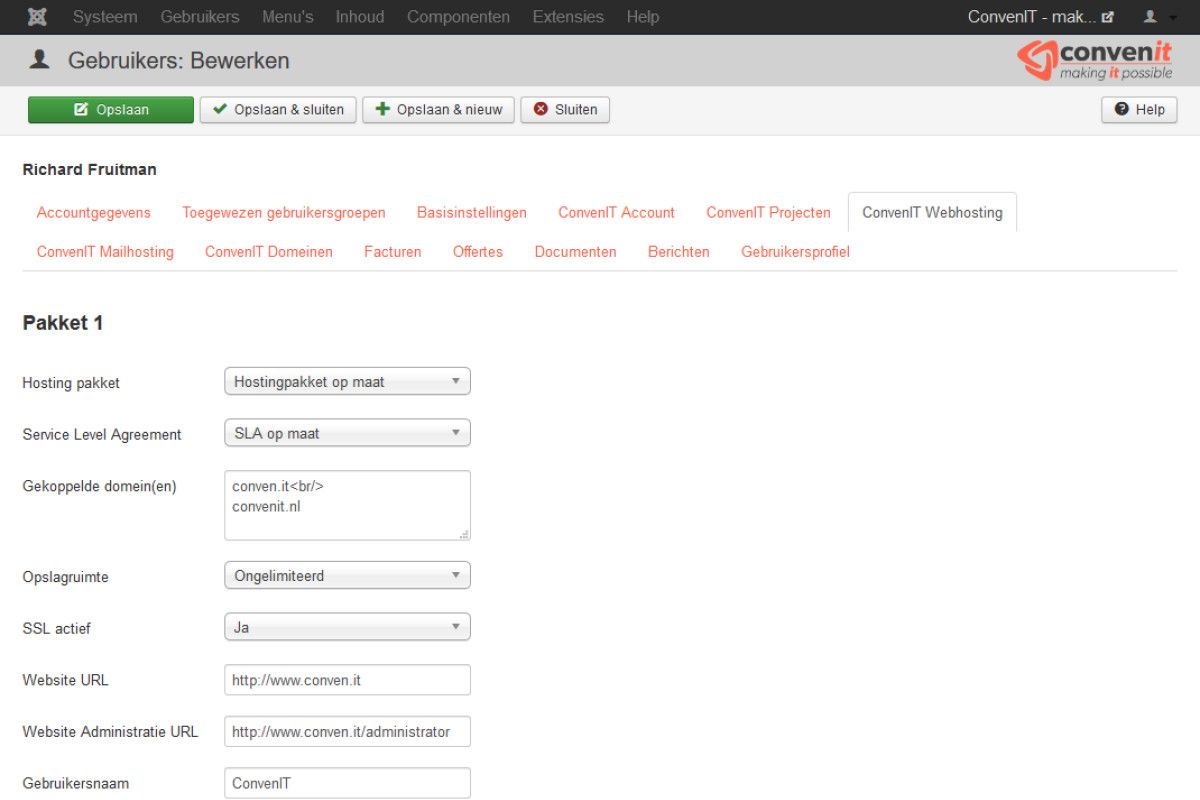
Task: Click the Website URL input field
Action: tap(347, 680)
